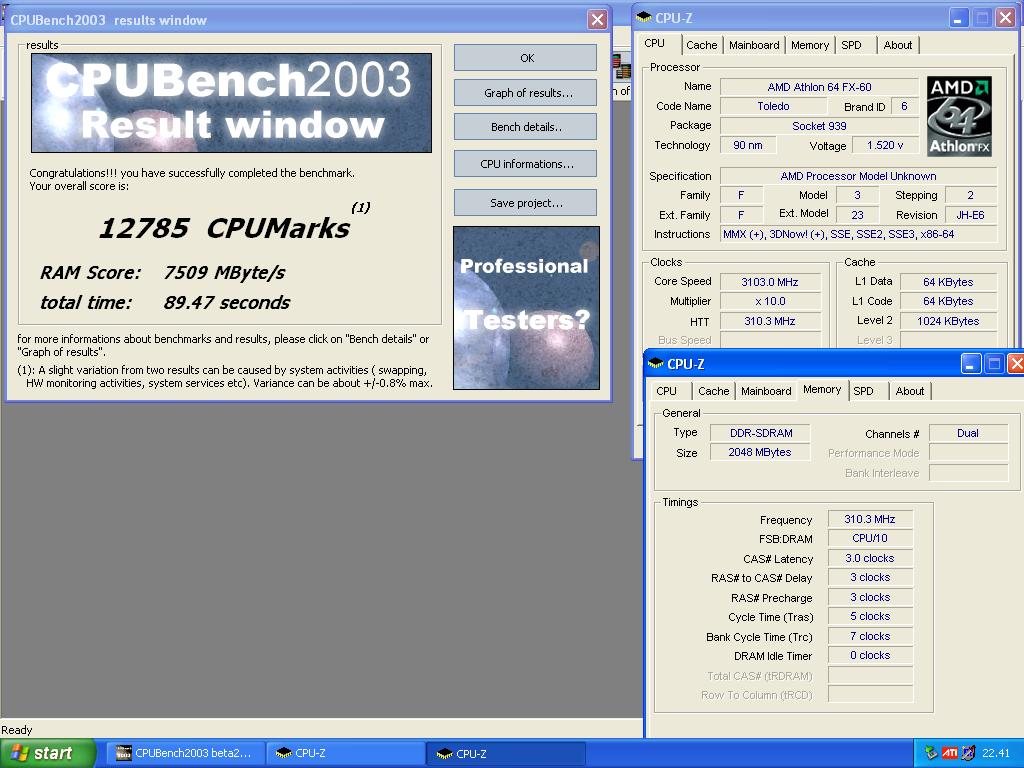Viewport: 1024px width, 768px height.
Task: Click the Multiplier value x 10.0
Action: (x=769, y=301)
